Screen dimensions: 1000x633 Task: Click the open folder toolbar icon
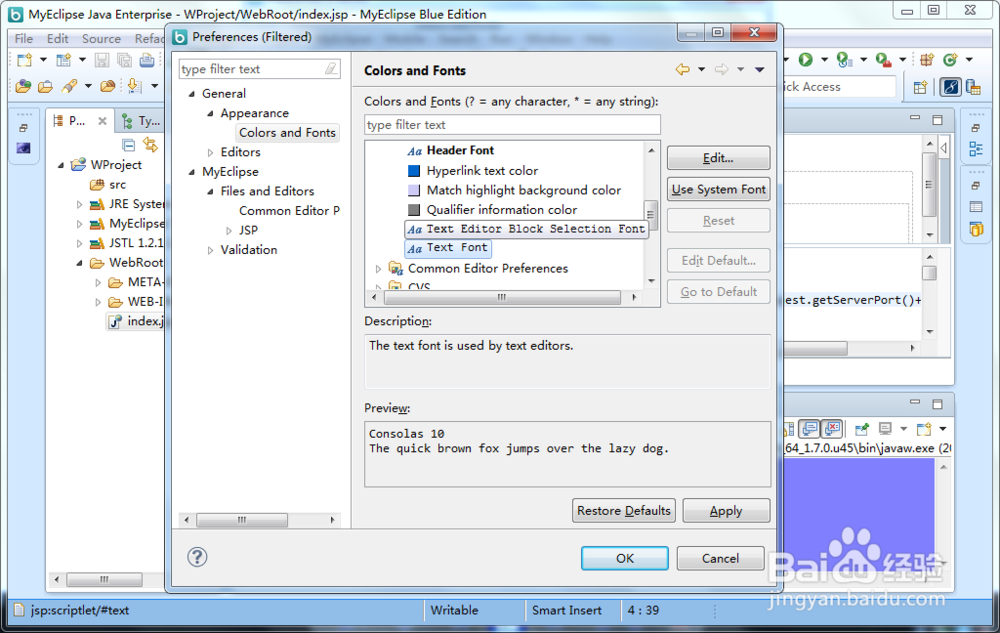pos(45,86)
